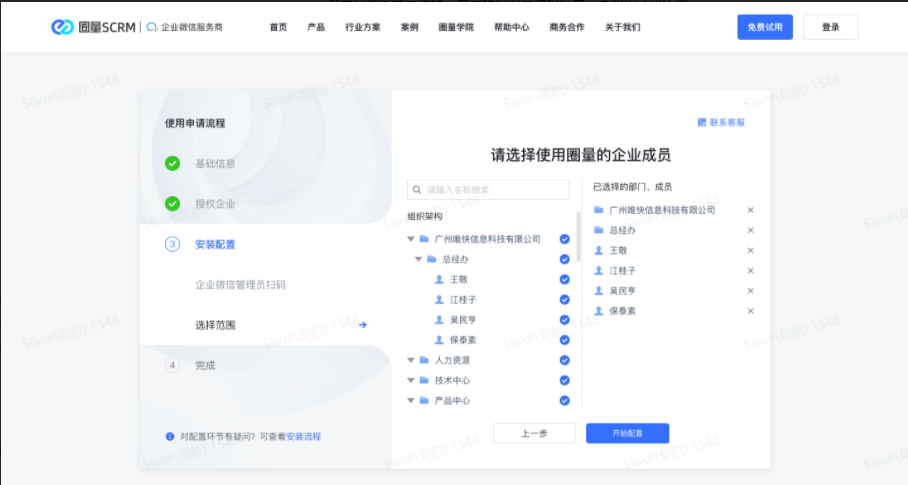The image size is (908, 485).
Task: Open the 安装流程 link
Action: pyautogui.click(x=304, y=437)
